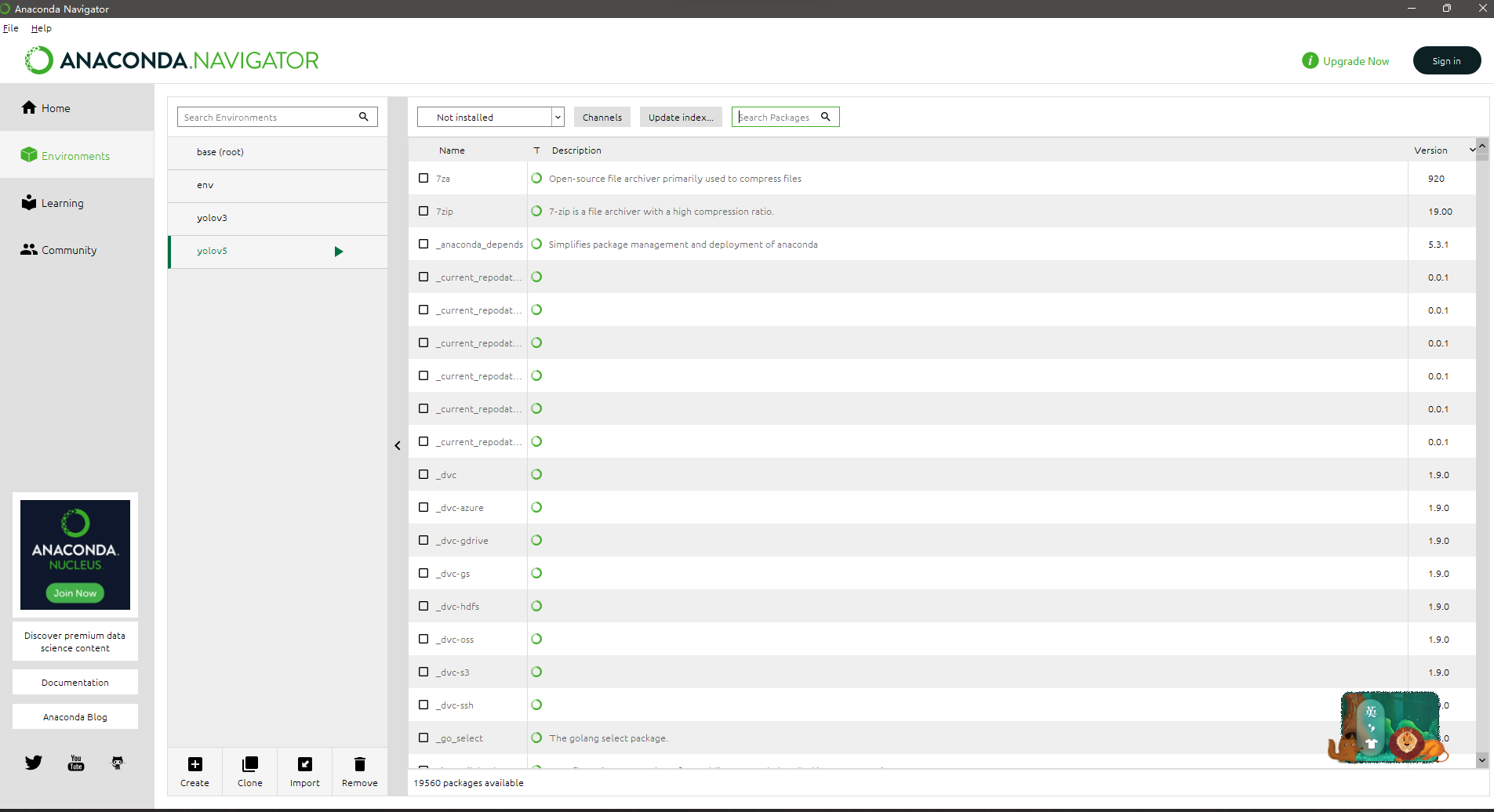Click the Learning icon in sidebar
1494x812 pixels.
[29, 202]
